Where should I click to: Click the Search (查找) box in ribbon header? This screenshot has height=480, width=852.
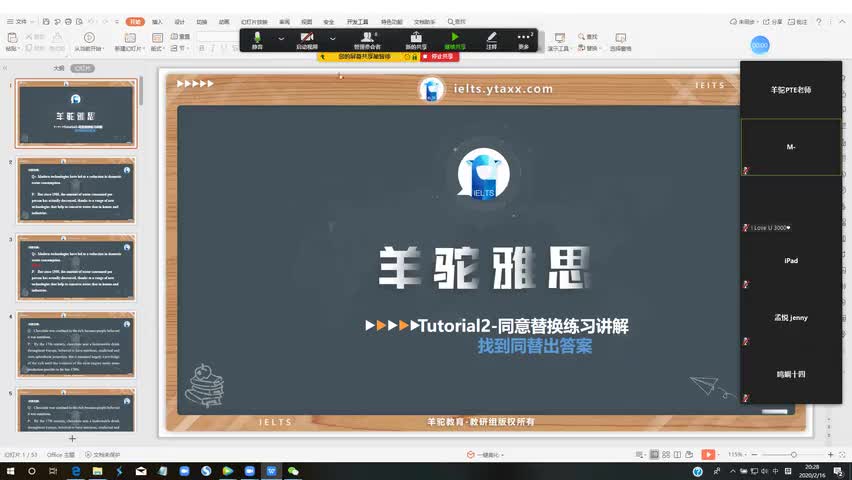click(x=457, y=22)
